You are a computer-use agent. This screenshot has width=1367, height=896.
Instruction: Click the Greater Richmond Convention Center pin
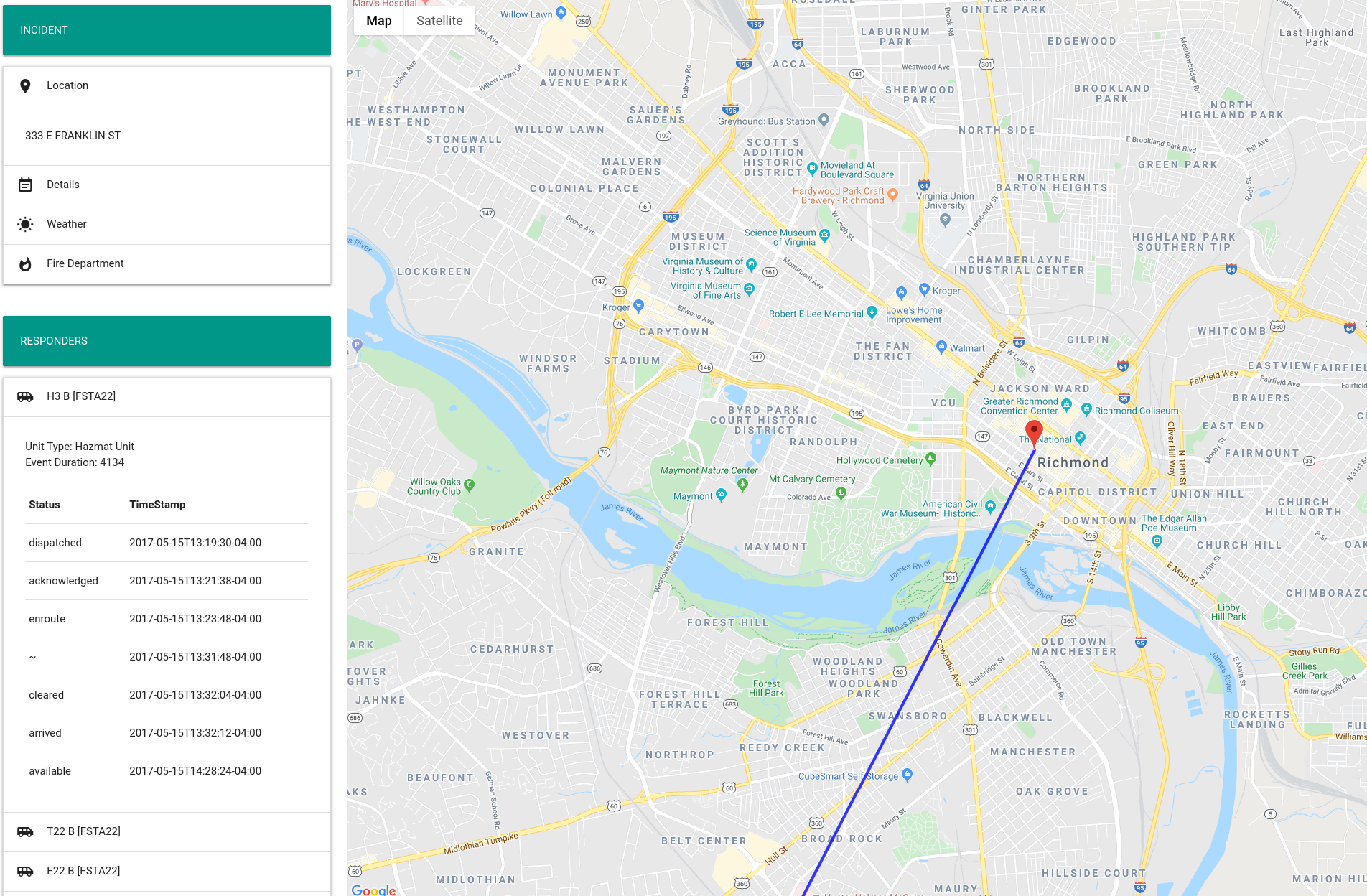(x=1066, y=404)
